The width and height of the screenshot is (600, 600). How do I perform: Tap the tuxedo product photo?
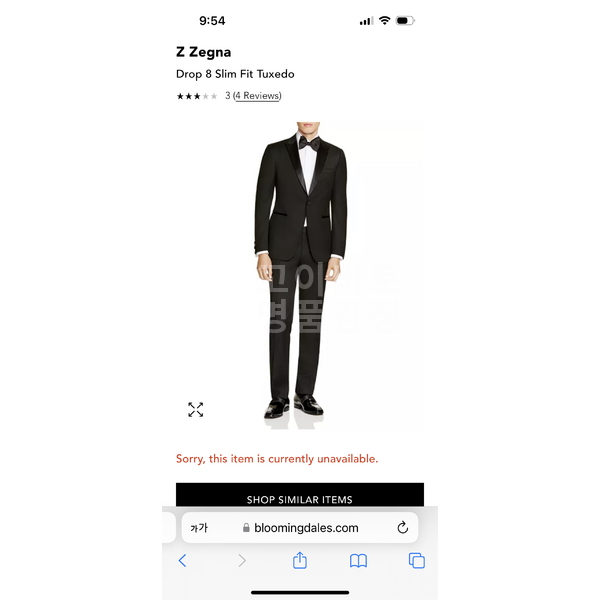click(x=300, y=276)
